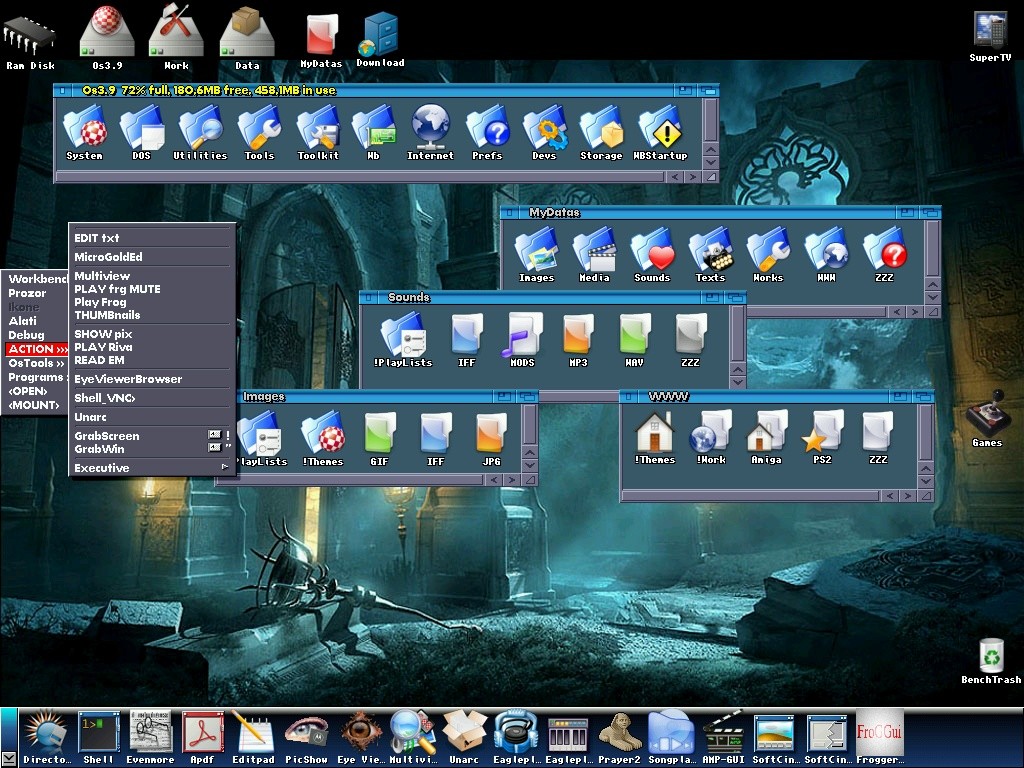
Task: Launch AMP-GUI from the dock
Action: [x=724, y=738]
